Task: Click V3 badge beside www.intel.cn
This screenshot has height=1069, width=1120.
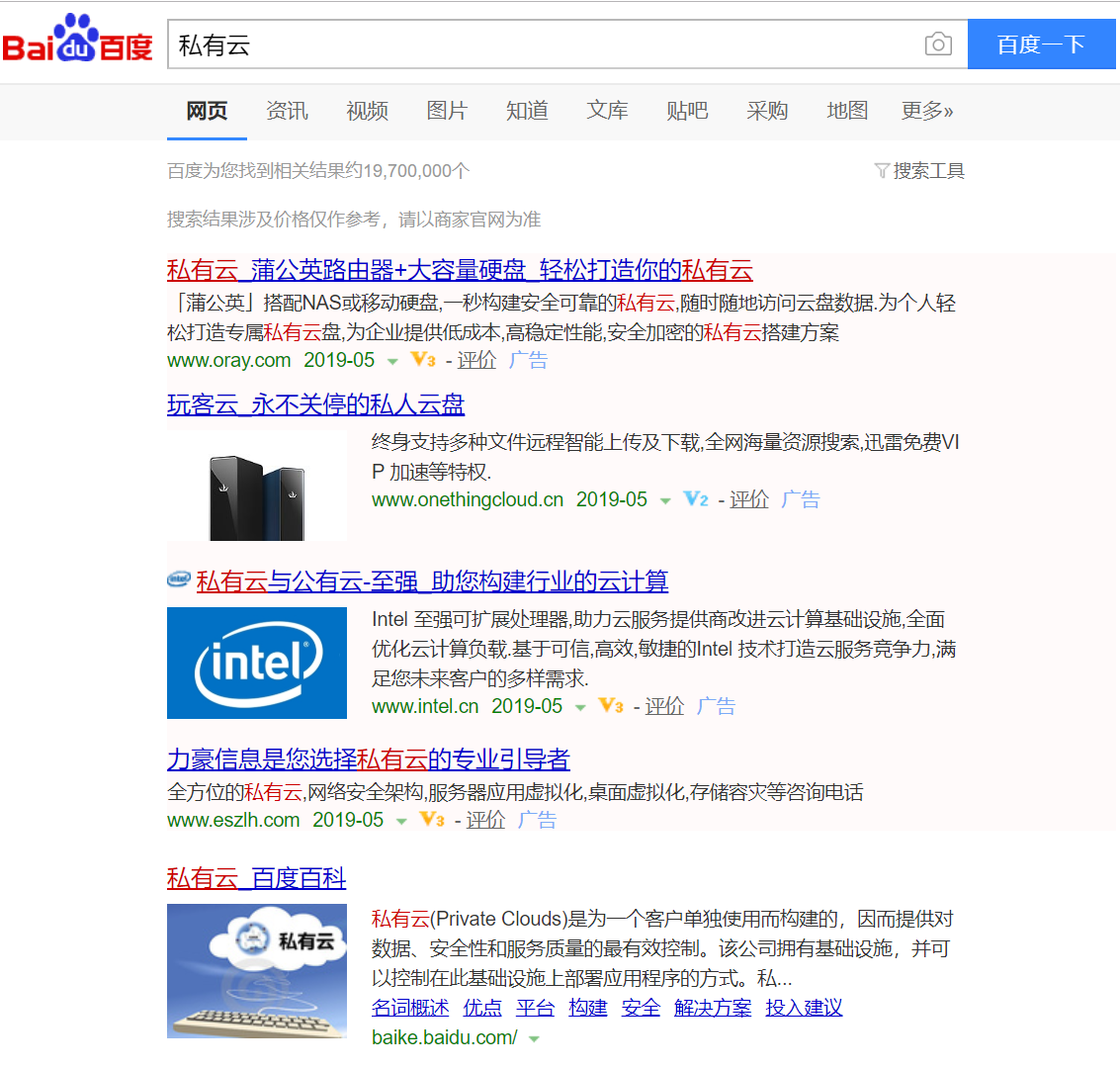Action: [x=611, y=706]
